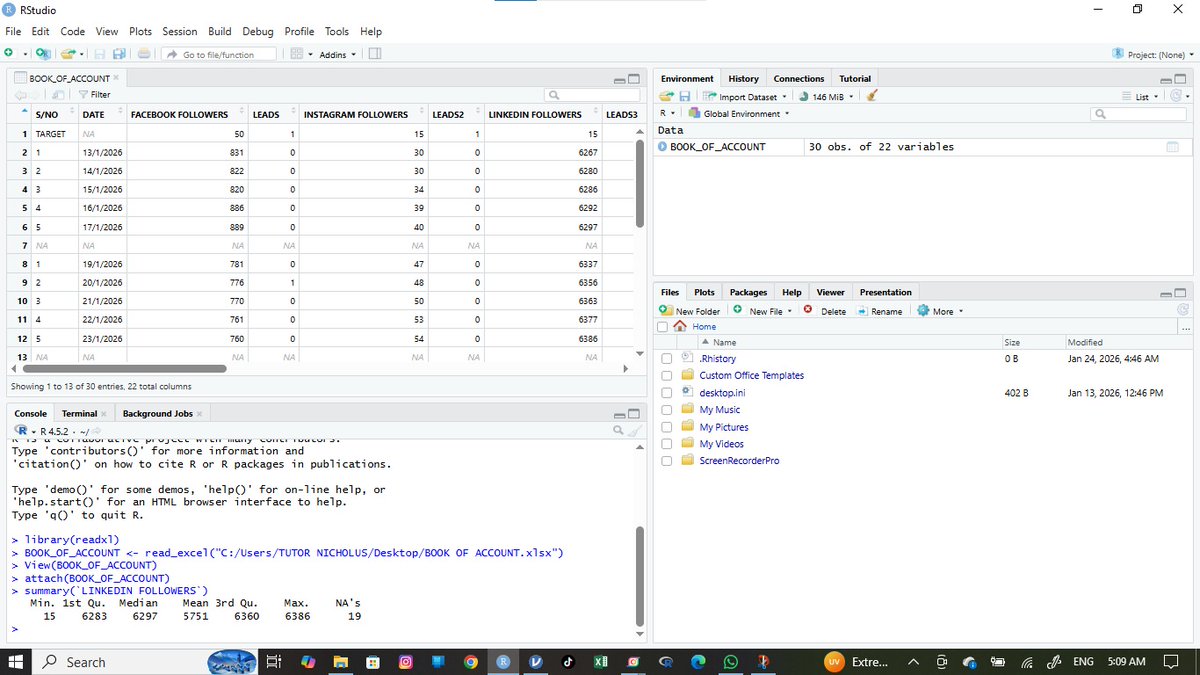Open the More dropdown in Files pane
Image resolution: width=1200 pixels, height=675 pixels.
pyautogui.click(x=940, y=311)
